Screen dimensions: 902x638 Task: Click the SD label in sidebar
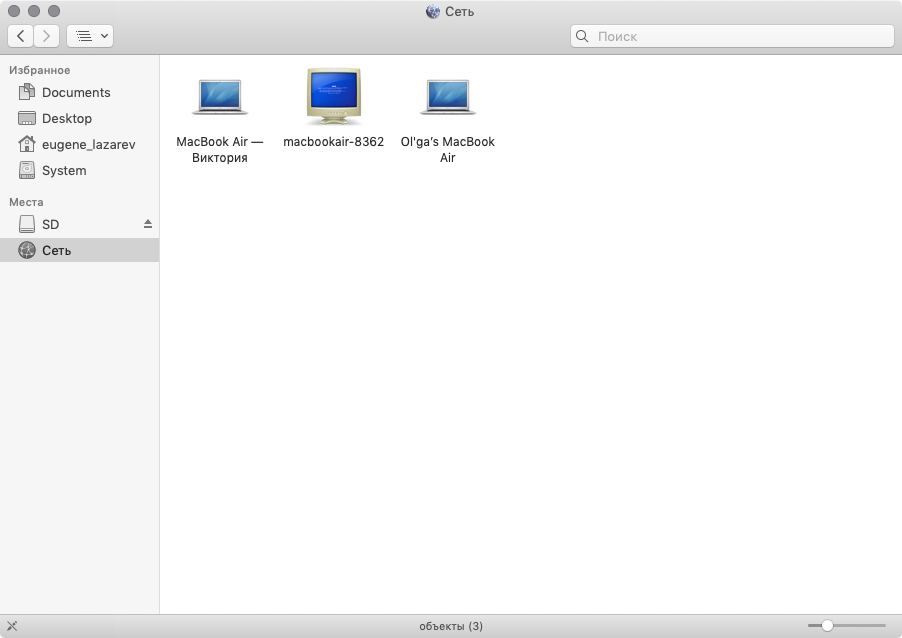point(51,224)
